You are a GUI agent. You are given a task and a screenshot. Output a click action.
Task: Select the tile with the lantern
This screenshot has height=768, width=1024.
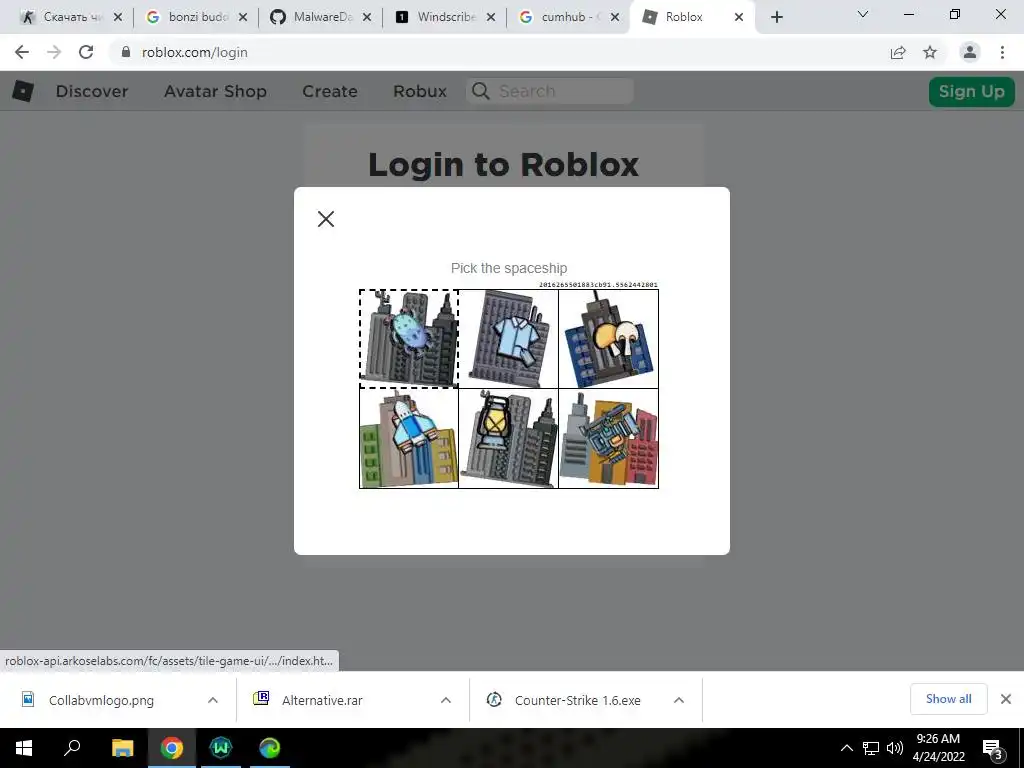coord(509,438)
